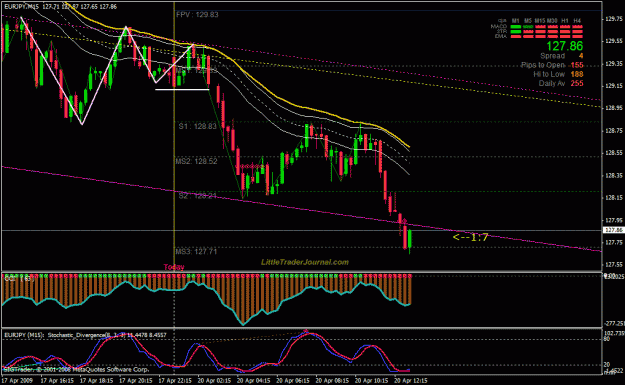Image resolution: width=625 pixels, height=385 pixels.
Task: Click 129.75 on the price axis
Action: click(614, 18)
